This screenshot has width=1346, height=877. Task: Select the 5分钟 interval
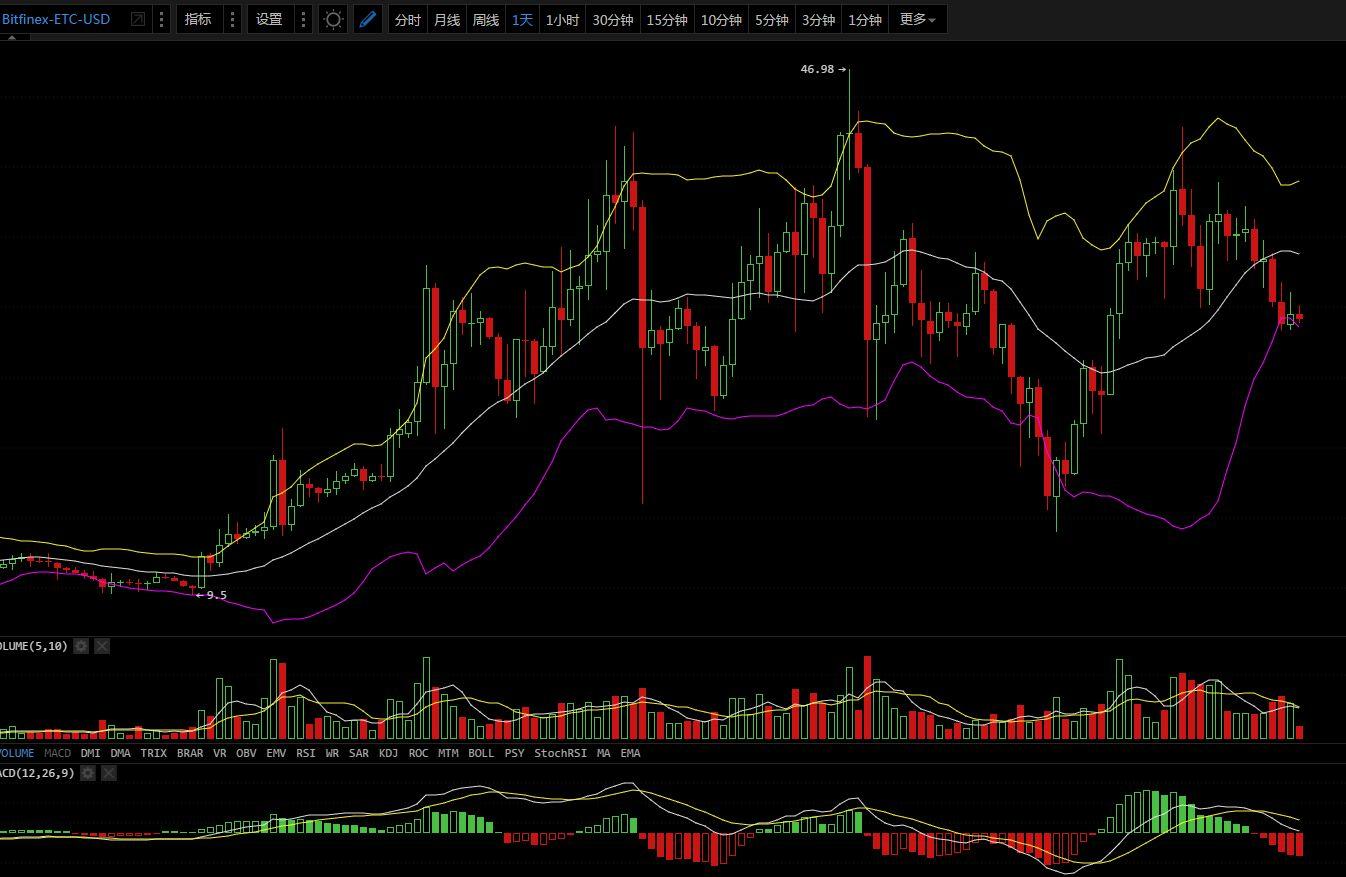coord(771,20)
